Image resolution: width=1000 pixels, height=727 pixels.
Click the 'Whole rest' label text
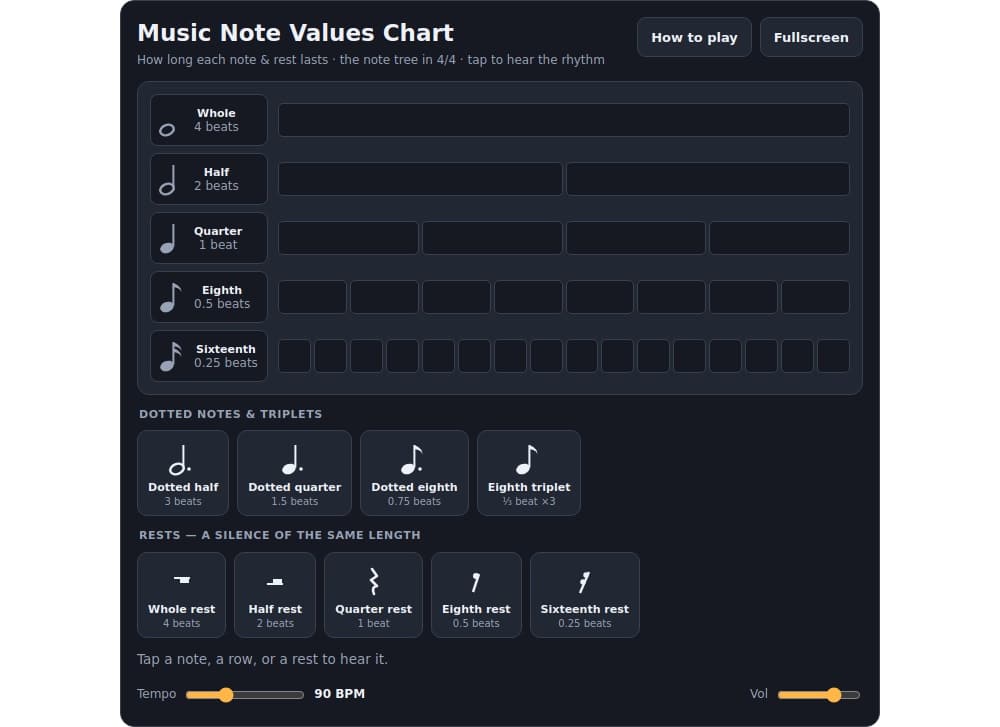coord(182,609)
